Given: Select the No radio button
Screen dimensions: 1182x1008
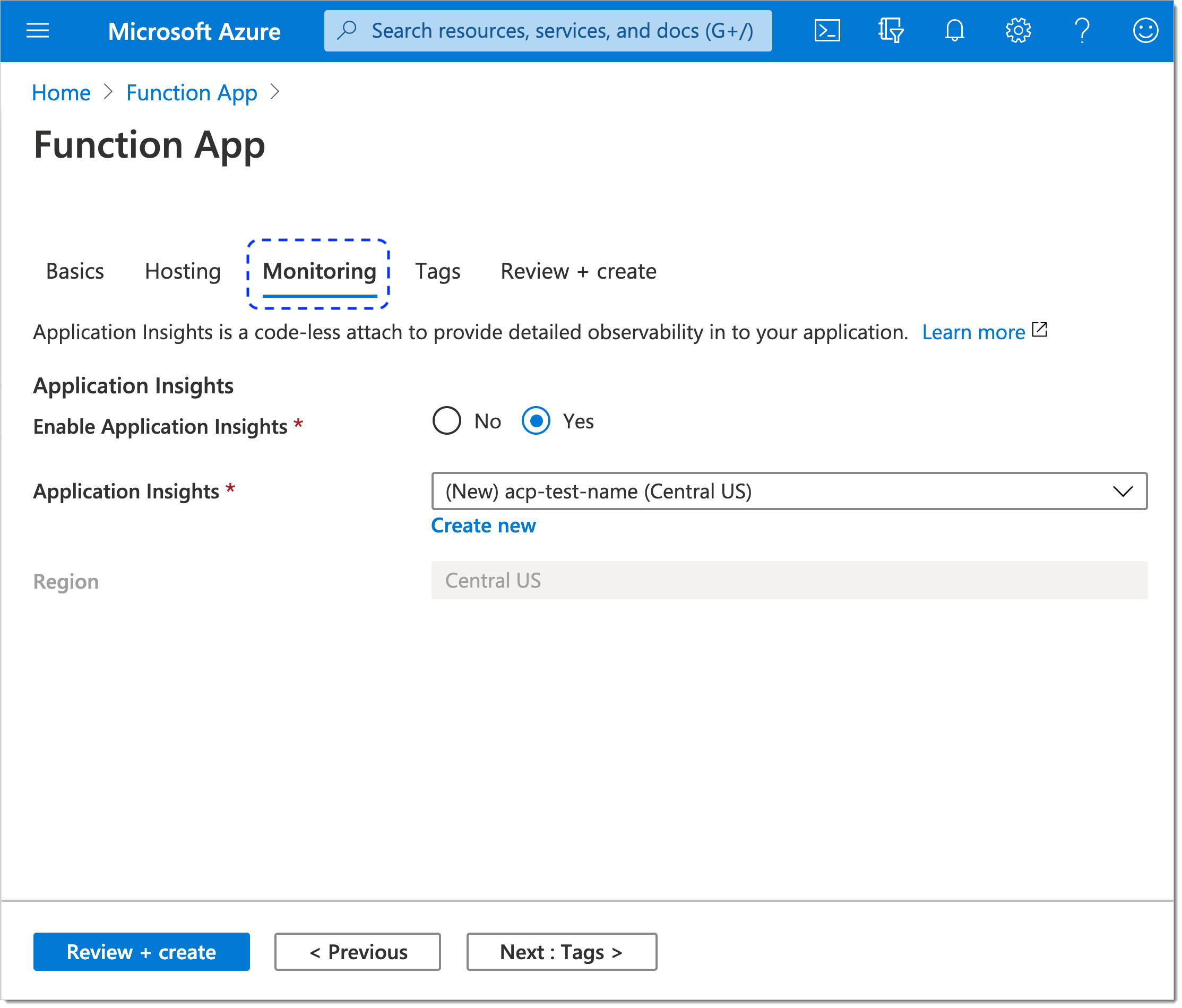Looking at the screenshot, I should click(x=447, y=420).
